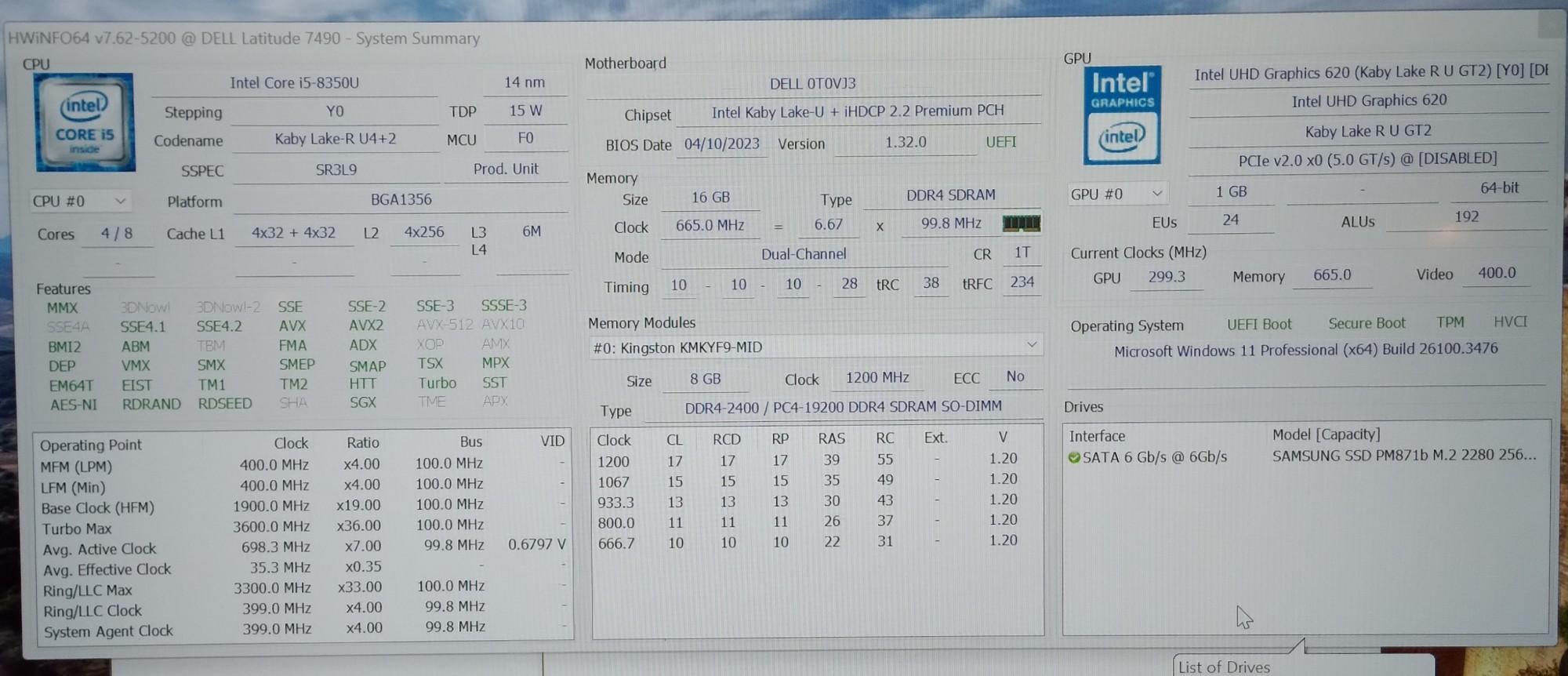This screenshot has height=676, width=1568.
Task: Click the tRFC 234 timing value
Action: (1022, 282)
